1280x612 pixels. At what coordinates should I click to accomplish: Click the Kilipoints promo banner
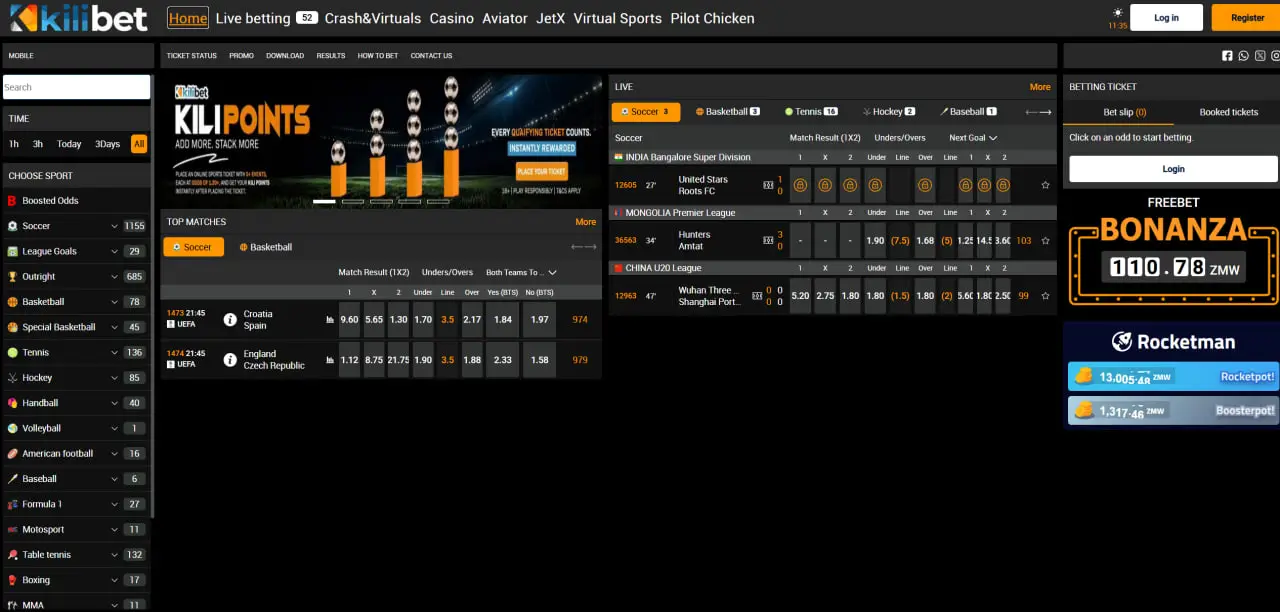click(x=381, y=140)
